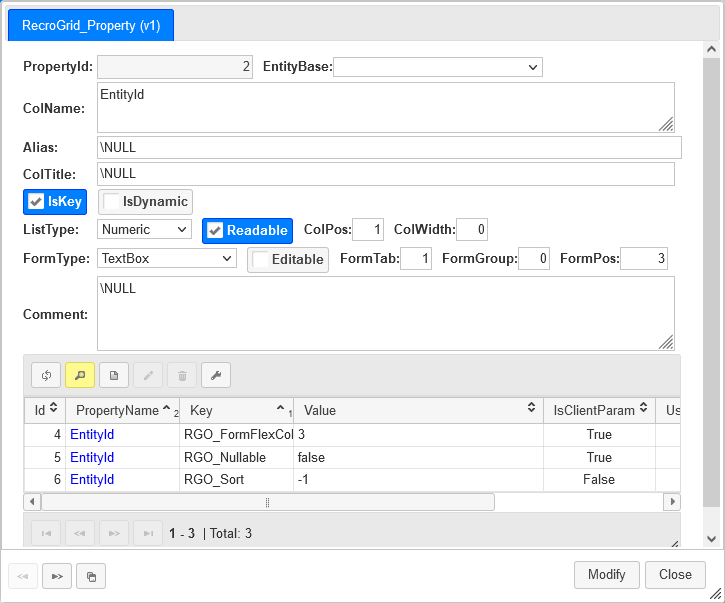Go to next record arrow at bottom left
The height and width of the screenshot is (603, 725).
pos(57,576)
